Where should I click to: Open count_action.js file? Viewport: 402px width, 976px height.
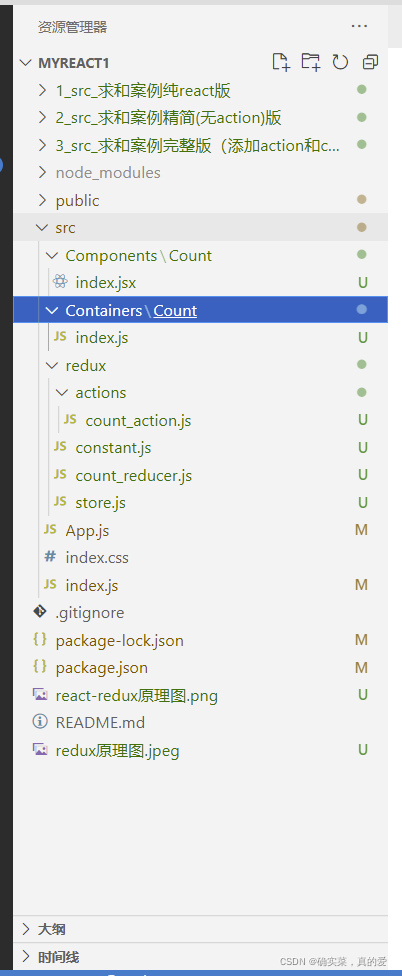coord(200,420)
